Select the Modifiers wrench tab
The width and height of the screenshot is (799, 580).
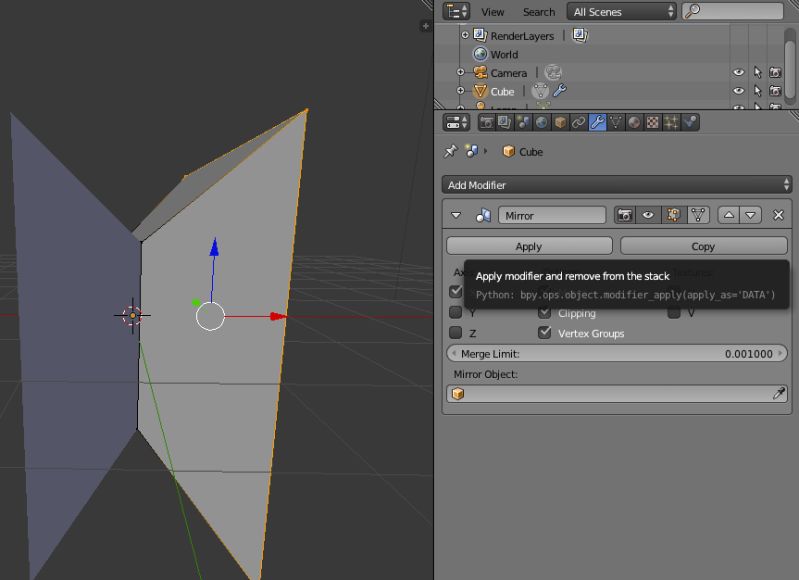597,122
